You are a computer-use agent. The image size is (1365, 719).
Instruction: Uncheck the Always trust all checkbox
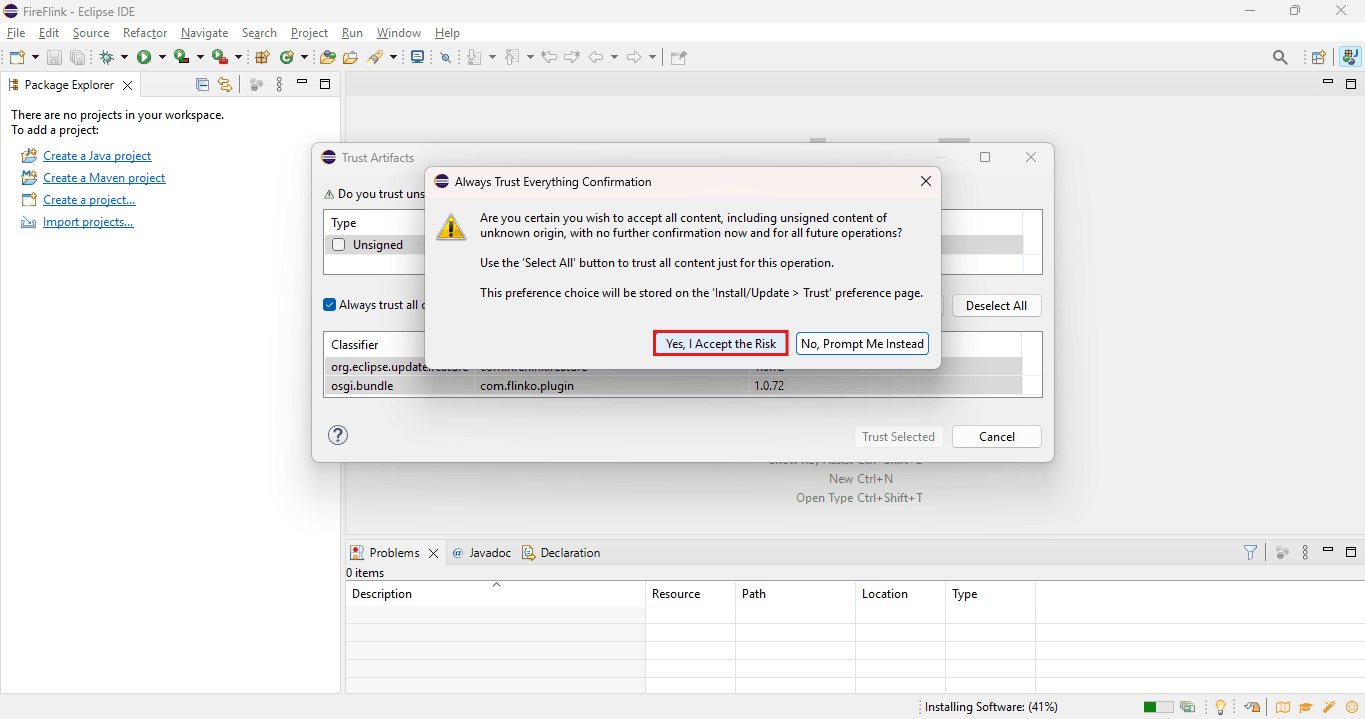330,305
